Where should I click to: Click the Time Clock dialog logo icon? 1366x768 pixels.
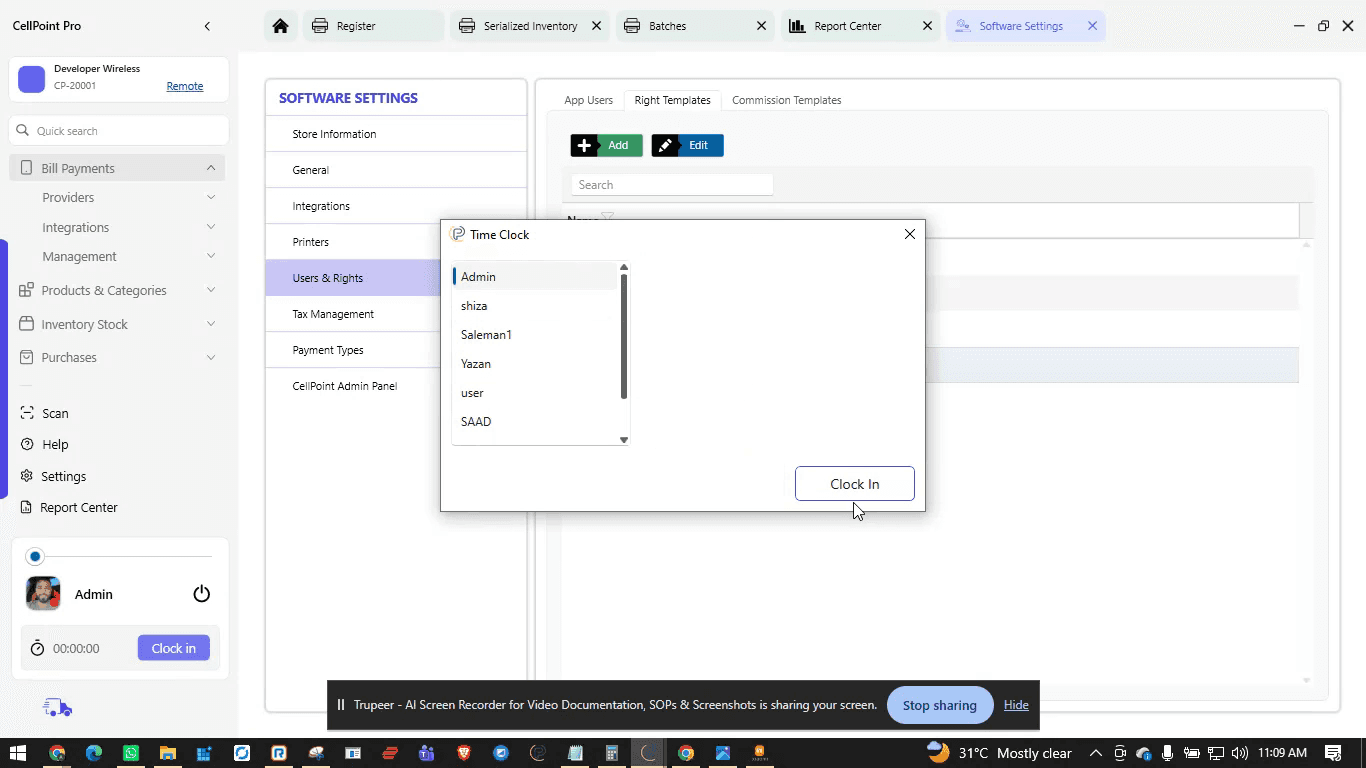click(458, 234)
